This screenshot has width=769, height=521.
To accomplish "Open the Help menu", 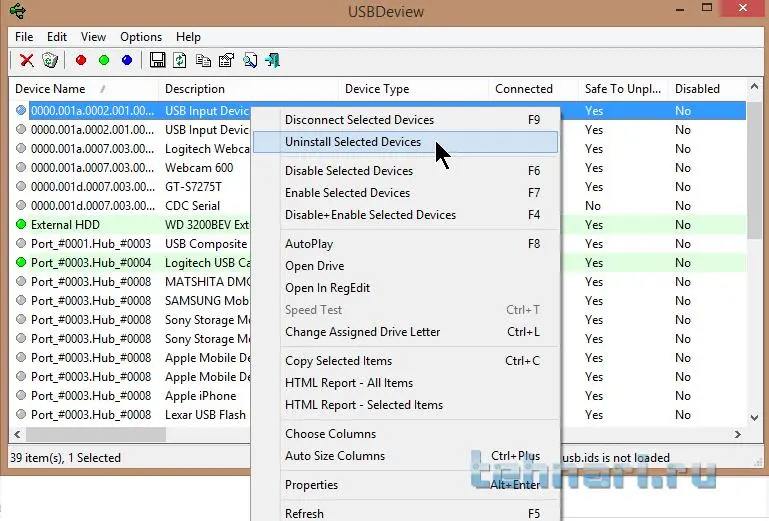I will (x=188, y=37).
